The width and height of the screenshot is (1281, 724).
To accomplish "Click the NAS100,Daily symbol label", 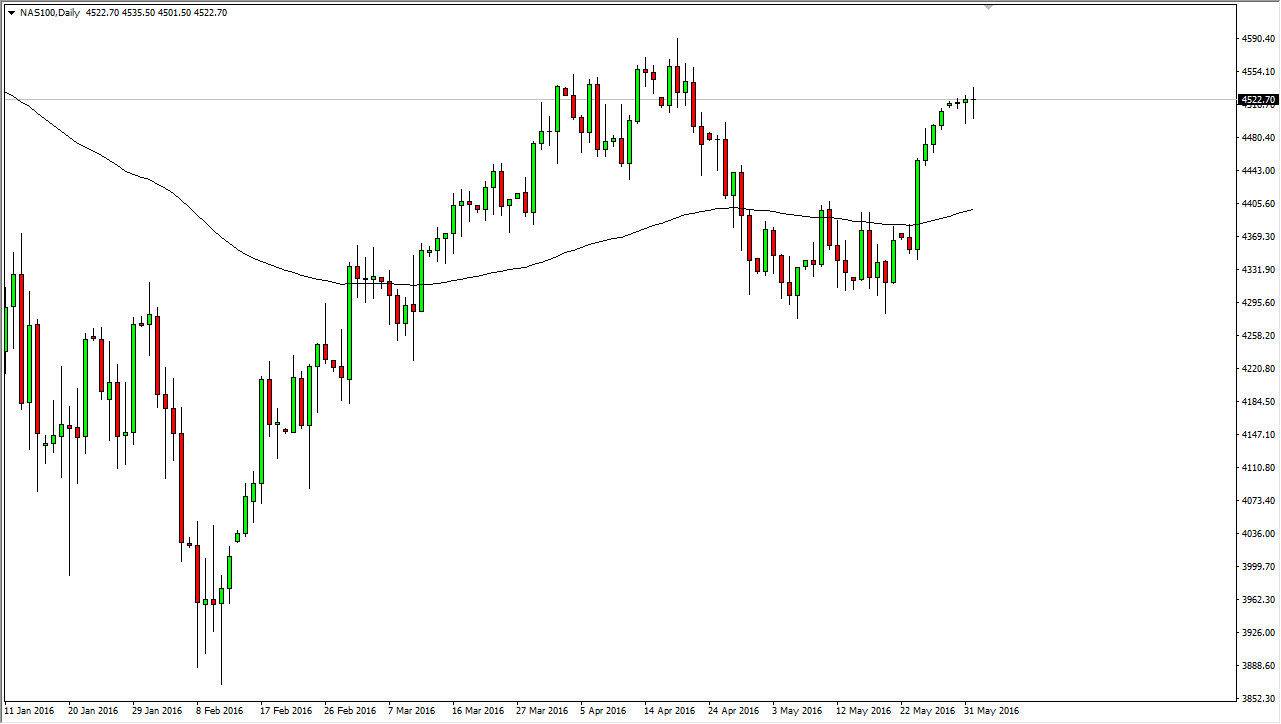I will [52, 13].
